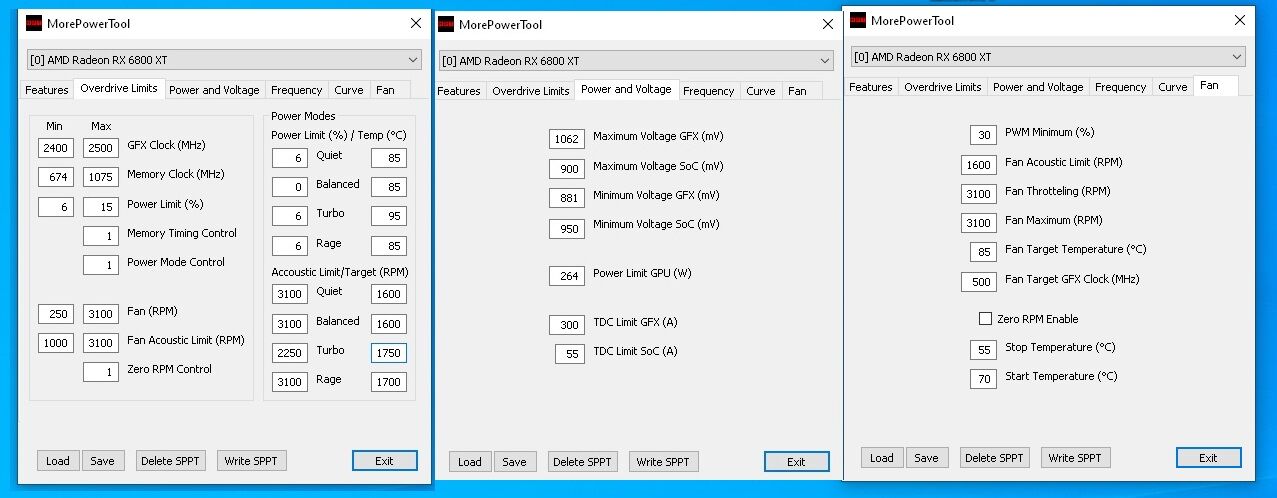The width and height of the screenshot is (1277, 498).
Task: Close the left MorePowerTool window
Action: coord(416,22)
